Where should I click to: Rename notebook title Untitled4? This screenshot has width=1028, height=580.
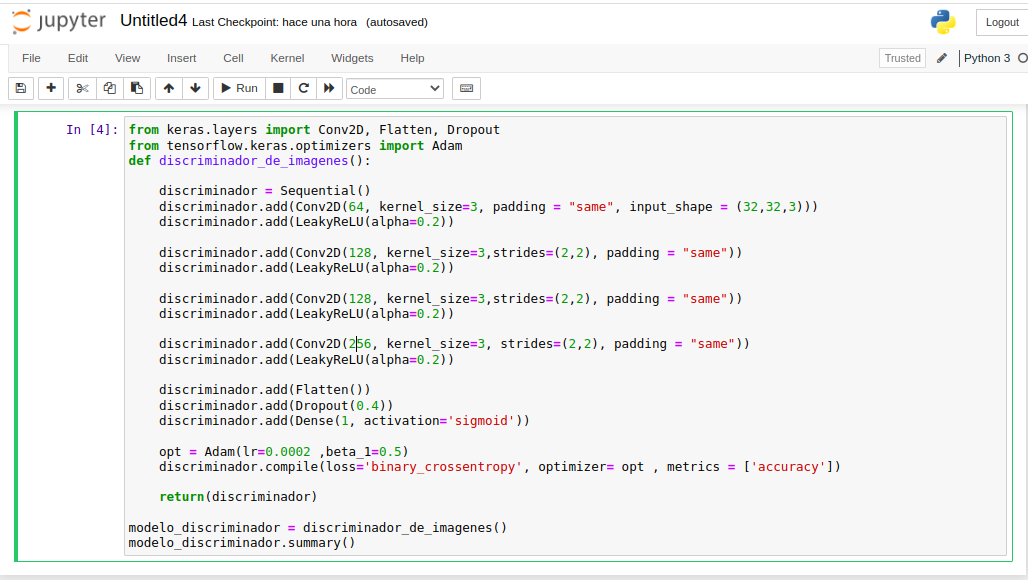point(153,21)
